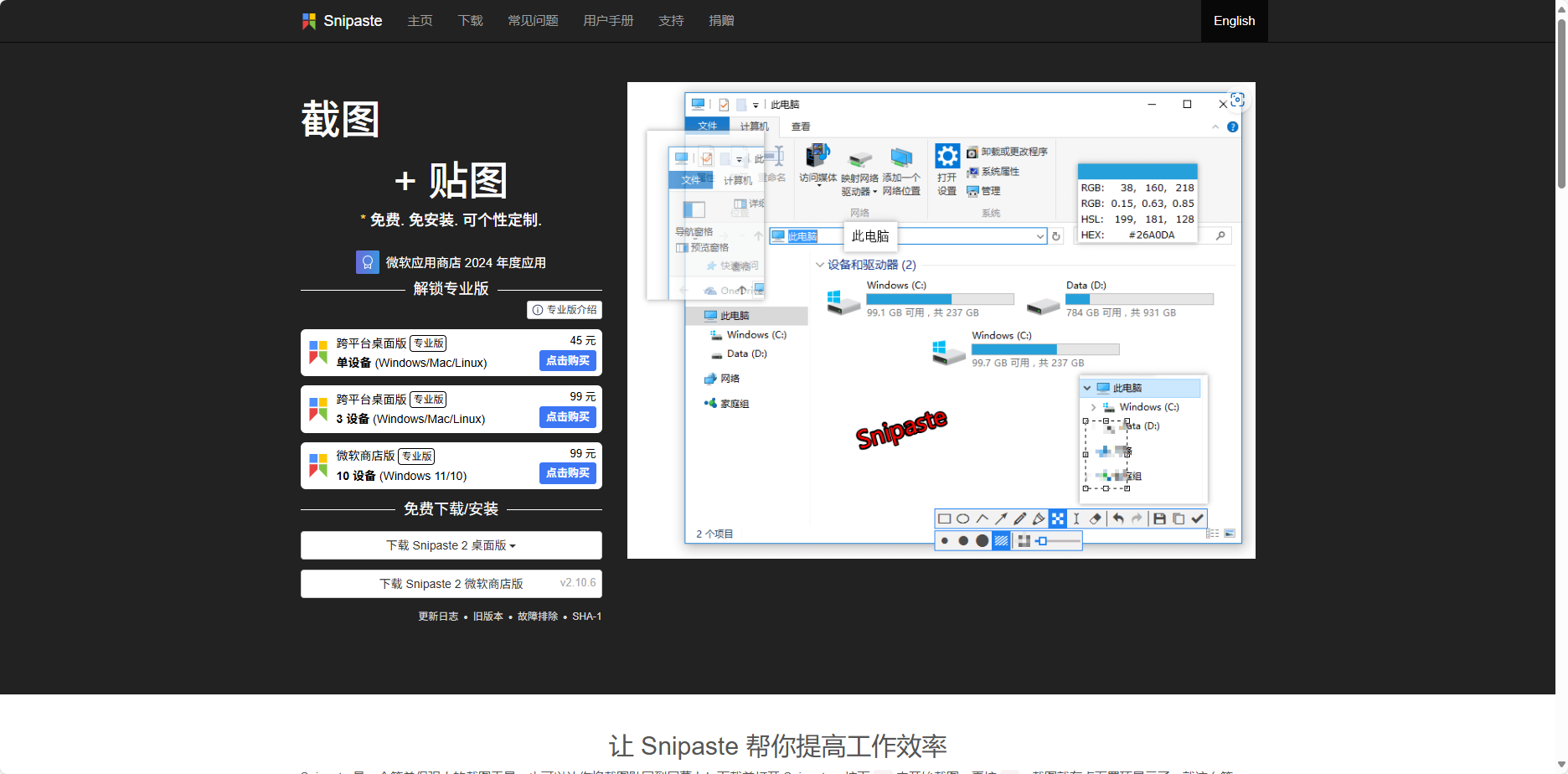Click 点击购买 for the 45 元 single-device plan
Viewport: 1568px width, 774px height.
point(568,361)
